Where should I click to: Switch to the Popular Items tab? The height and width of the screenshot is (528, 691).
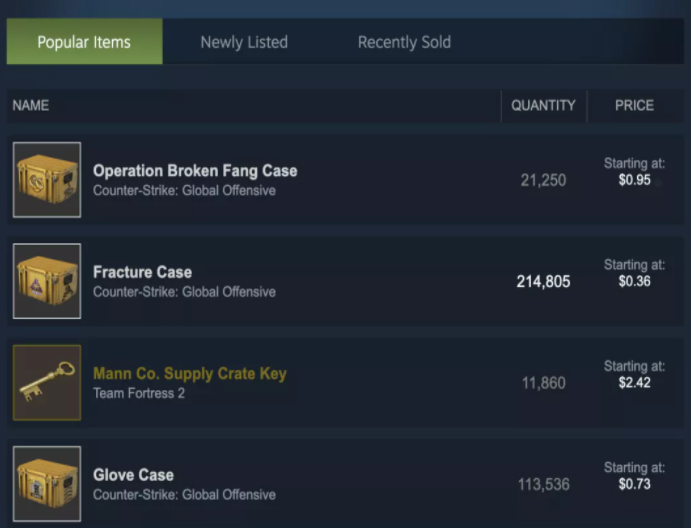pos(84,42)
